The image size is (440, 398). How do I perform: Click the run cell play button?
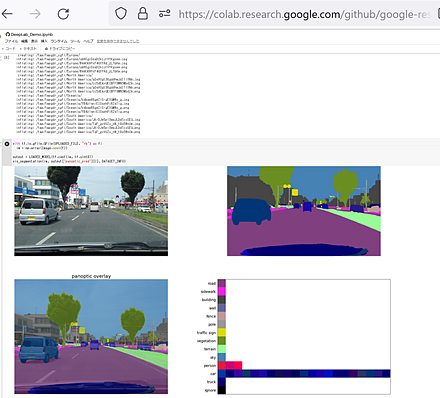[7, 144]
